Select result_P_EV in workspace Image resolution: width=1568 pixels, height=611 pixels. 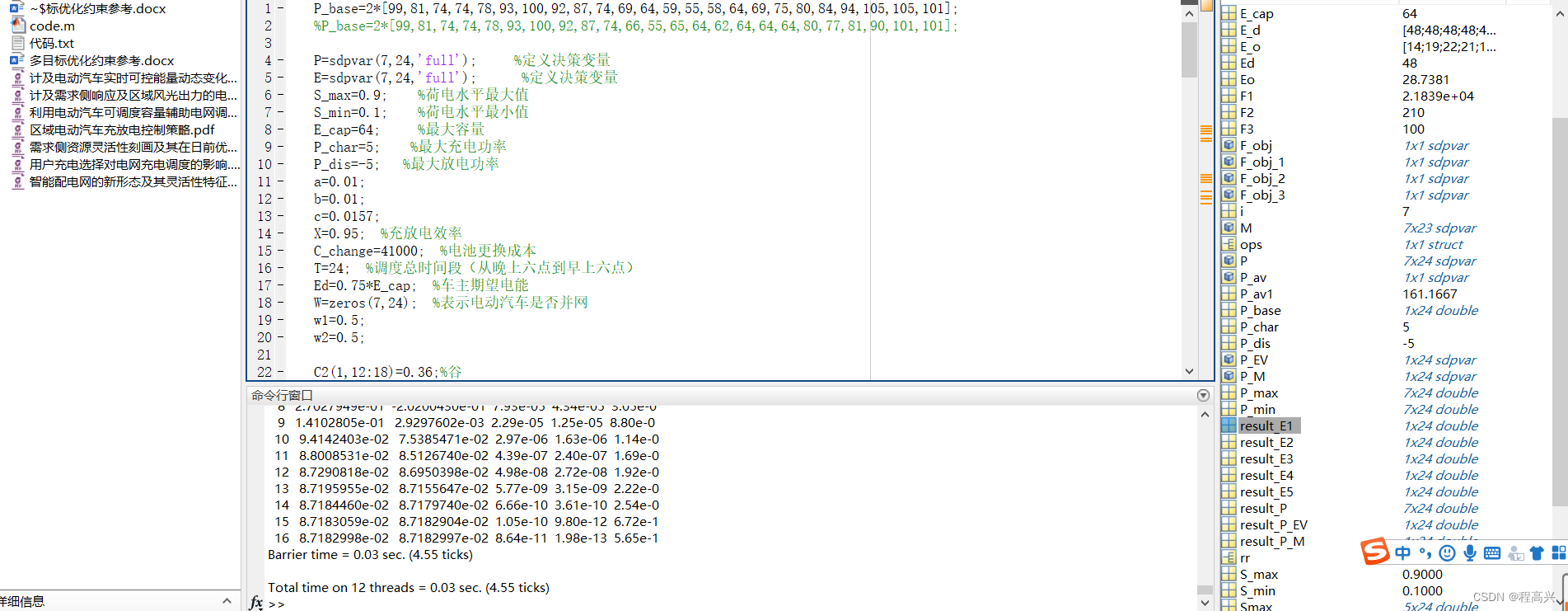[1273, 524]
